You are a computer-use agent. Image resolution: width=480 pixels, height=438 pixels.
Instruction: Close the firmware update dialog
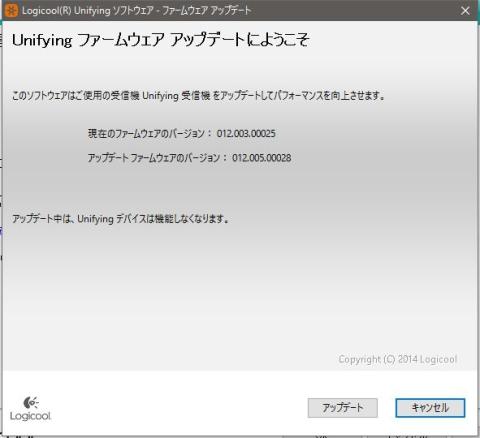(x=465, y=11)
